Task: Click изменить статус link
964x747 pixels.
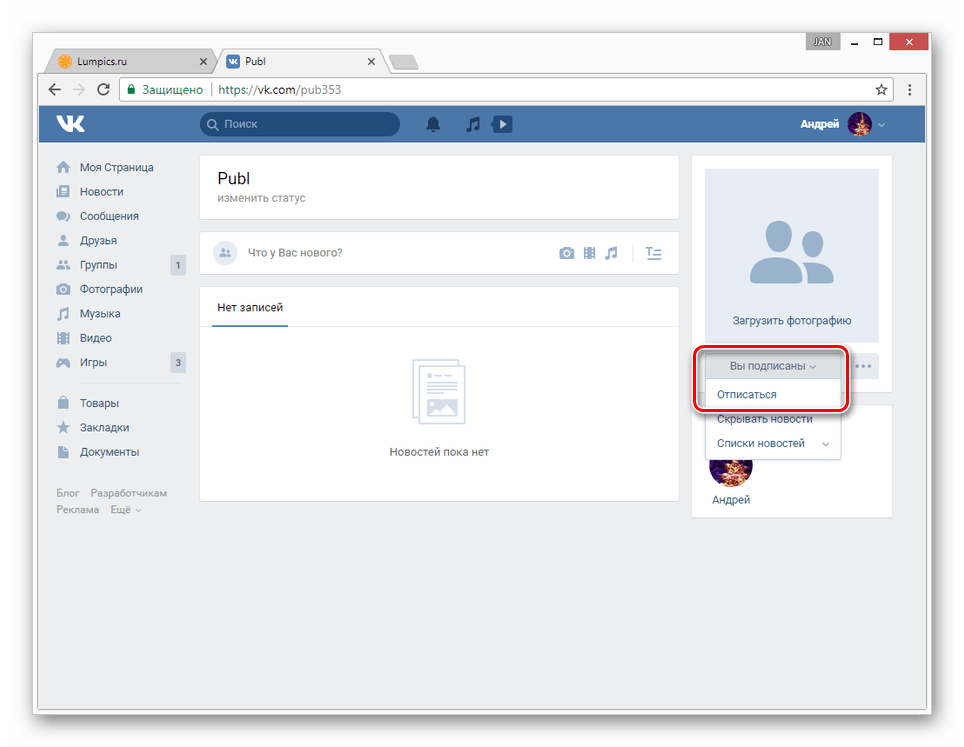Action: [x=261, y=198]
